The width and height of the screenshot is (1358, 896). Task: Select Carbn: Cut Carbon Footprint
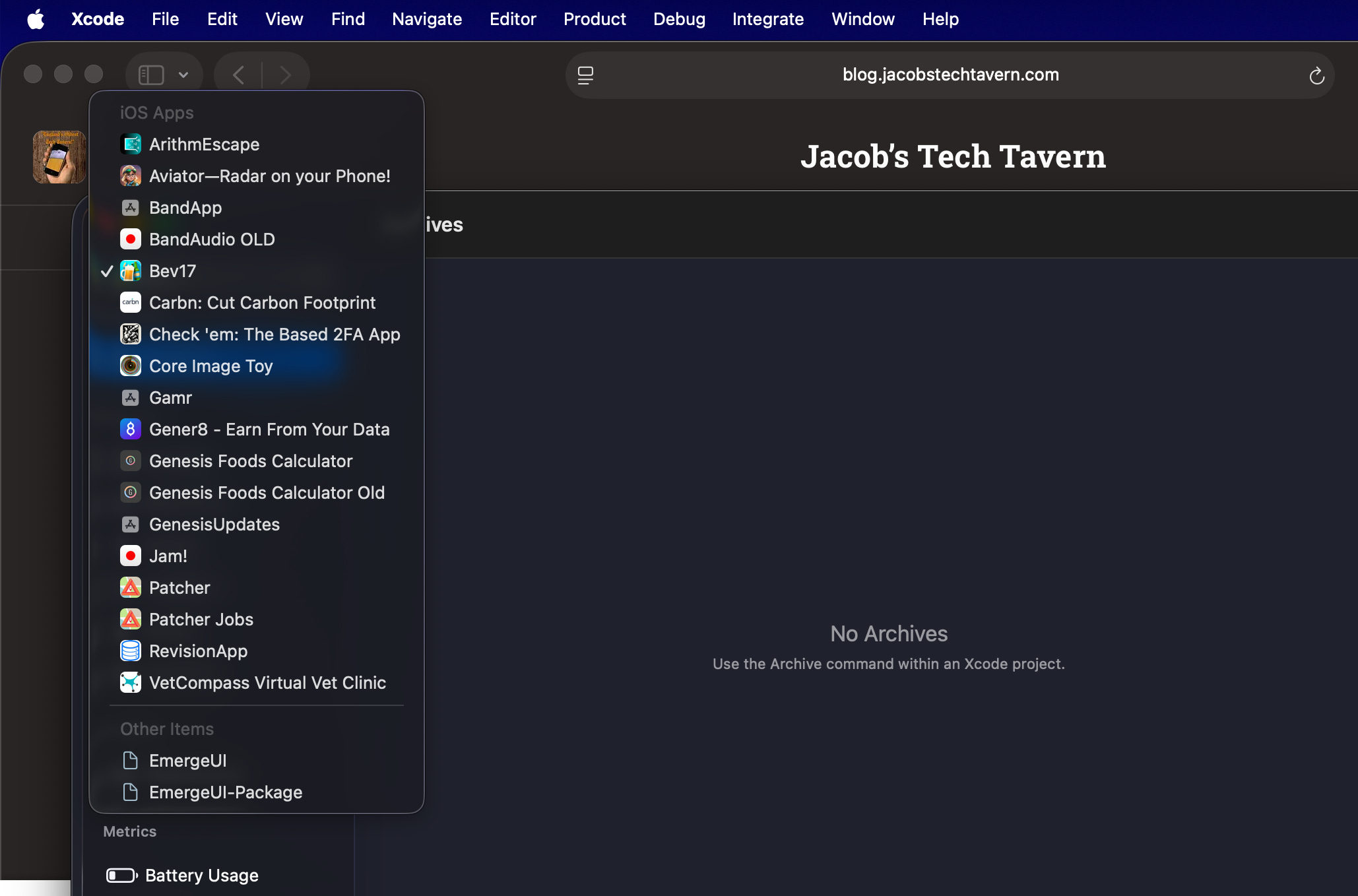click(x=262, y=302)
